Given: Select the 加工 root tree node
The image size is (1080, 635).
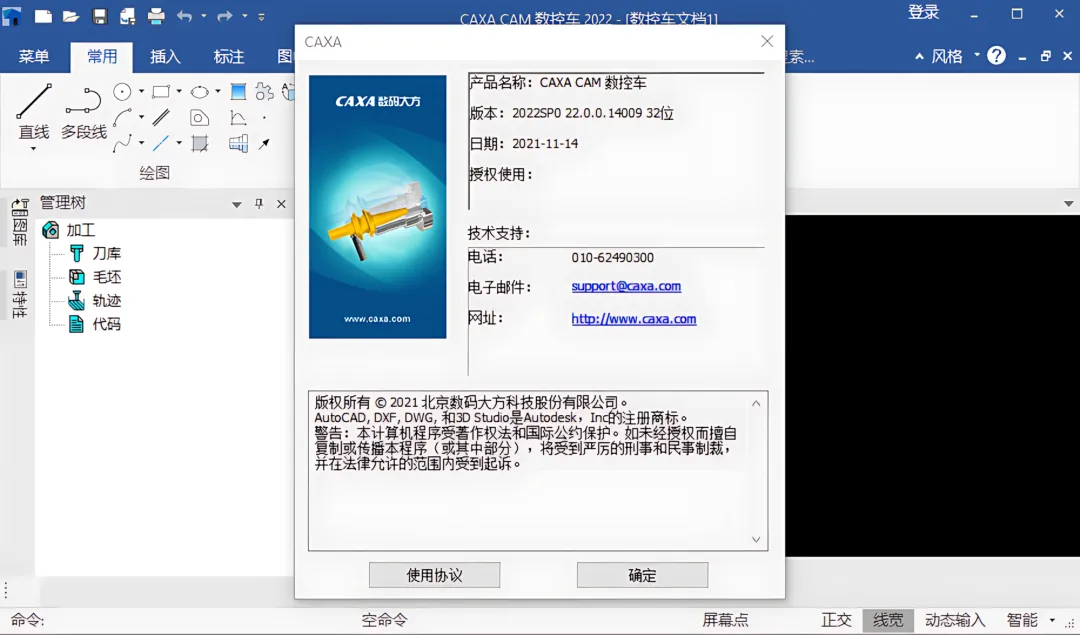Looking at the screenshot, I should click(81, 230).
